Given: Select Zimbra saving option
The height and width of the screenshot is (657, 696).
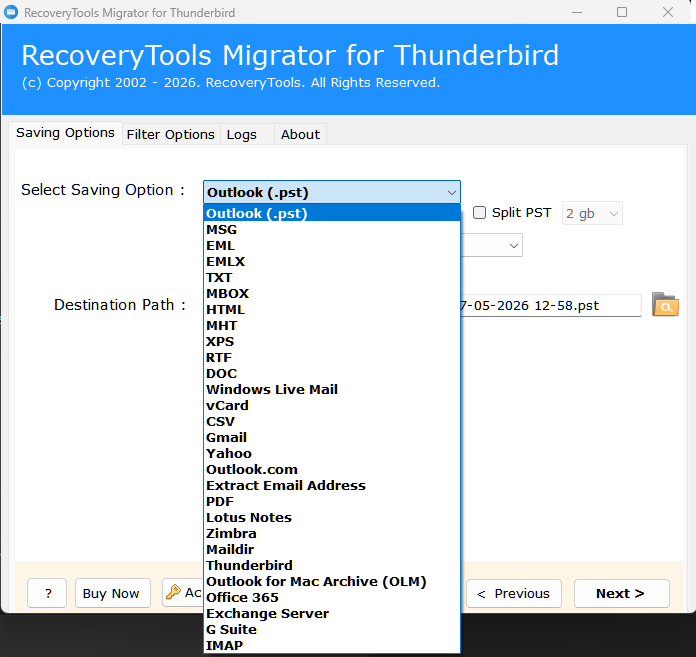Looking at the screenshot, I should click(x=332, y=533).
